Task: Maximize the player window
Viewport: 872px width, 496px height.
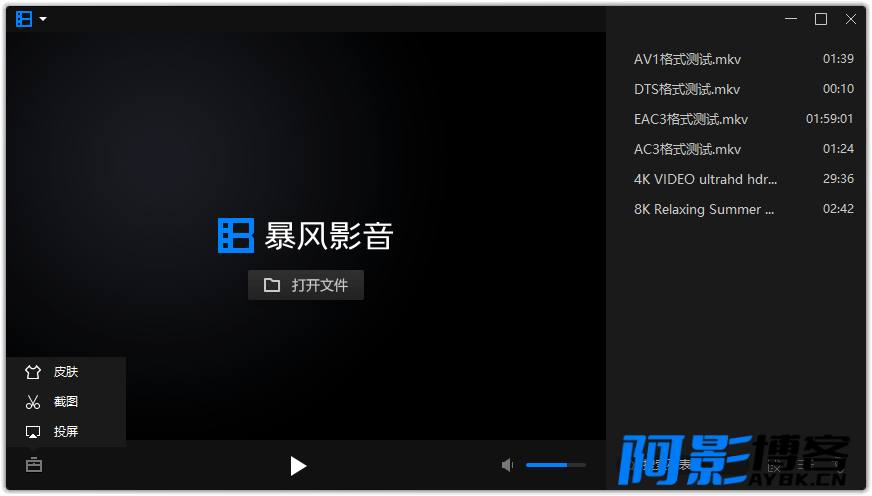Action: [x=821, y=19]
